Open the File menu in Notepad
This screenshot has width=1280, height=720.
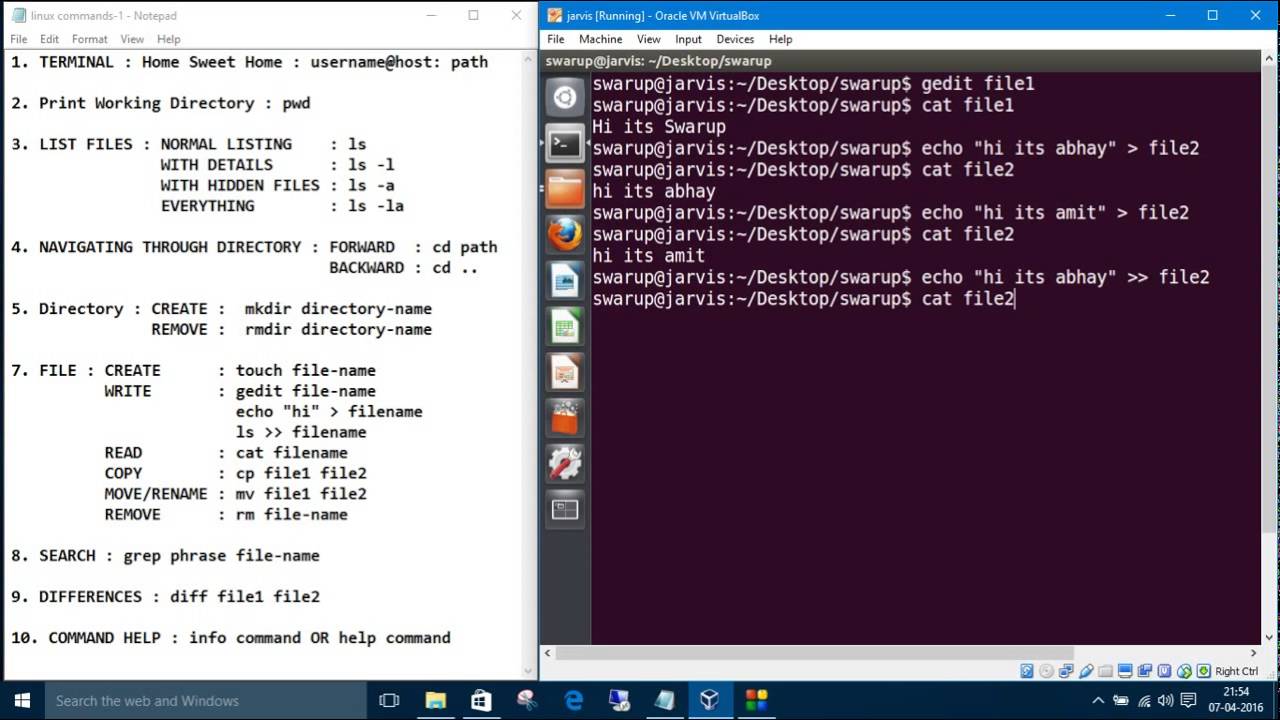tap(19, 39)
